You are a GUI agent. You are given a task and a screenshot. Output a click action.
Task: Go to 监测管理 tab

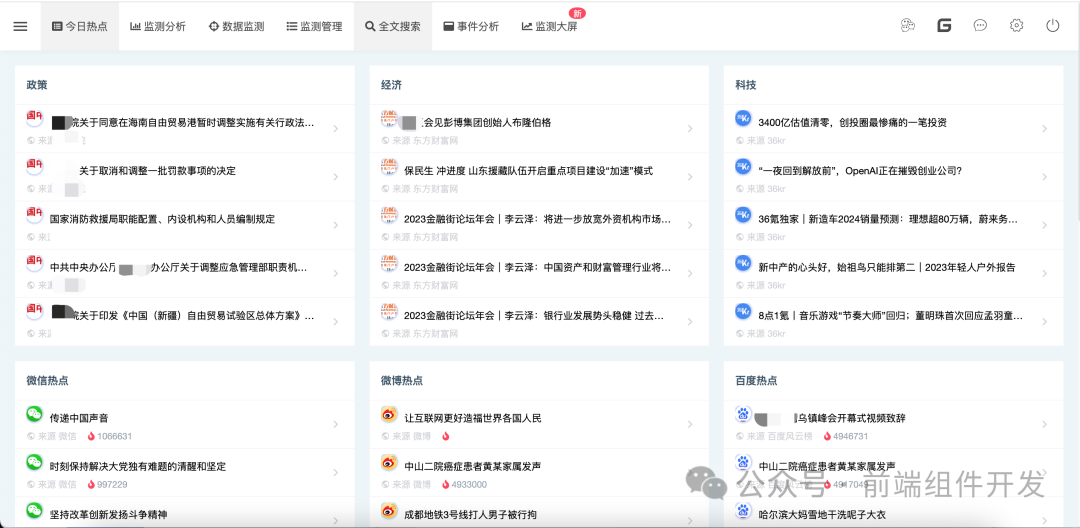tap(314, 26)
